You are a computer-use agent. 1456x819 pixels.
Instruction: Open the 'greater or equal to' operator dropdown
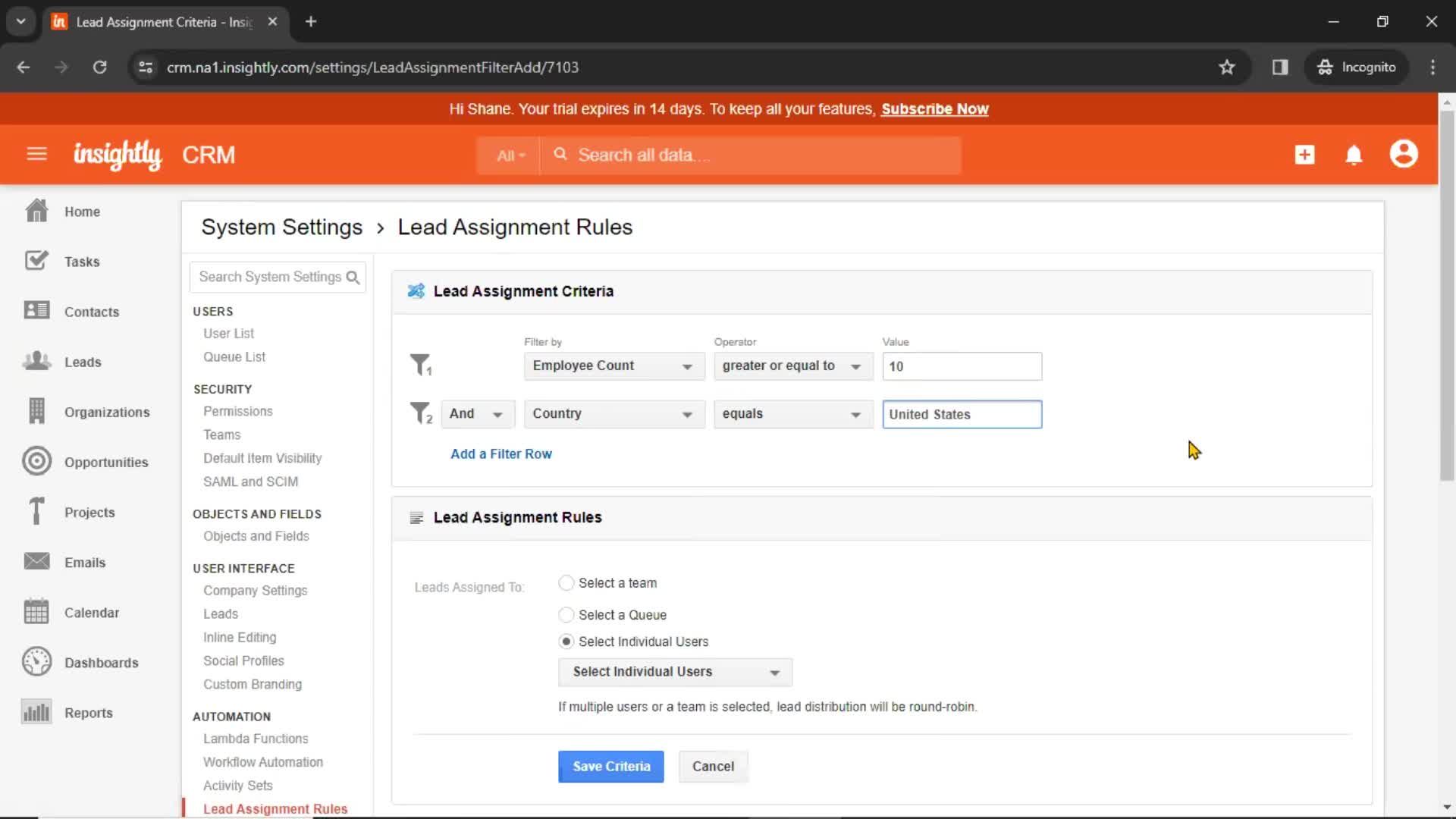(x=792, y=366)
